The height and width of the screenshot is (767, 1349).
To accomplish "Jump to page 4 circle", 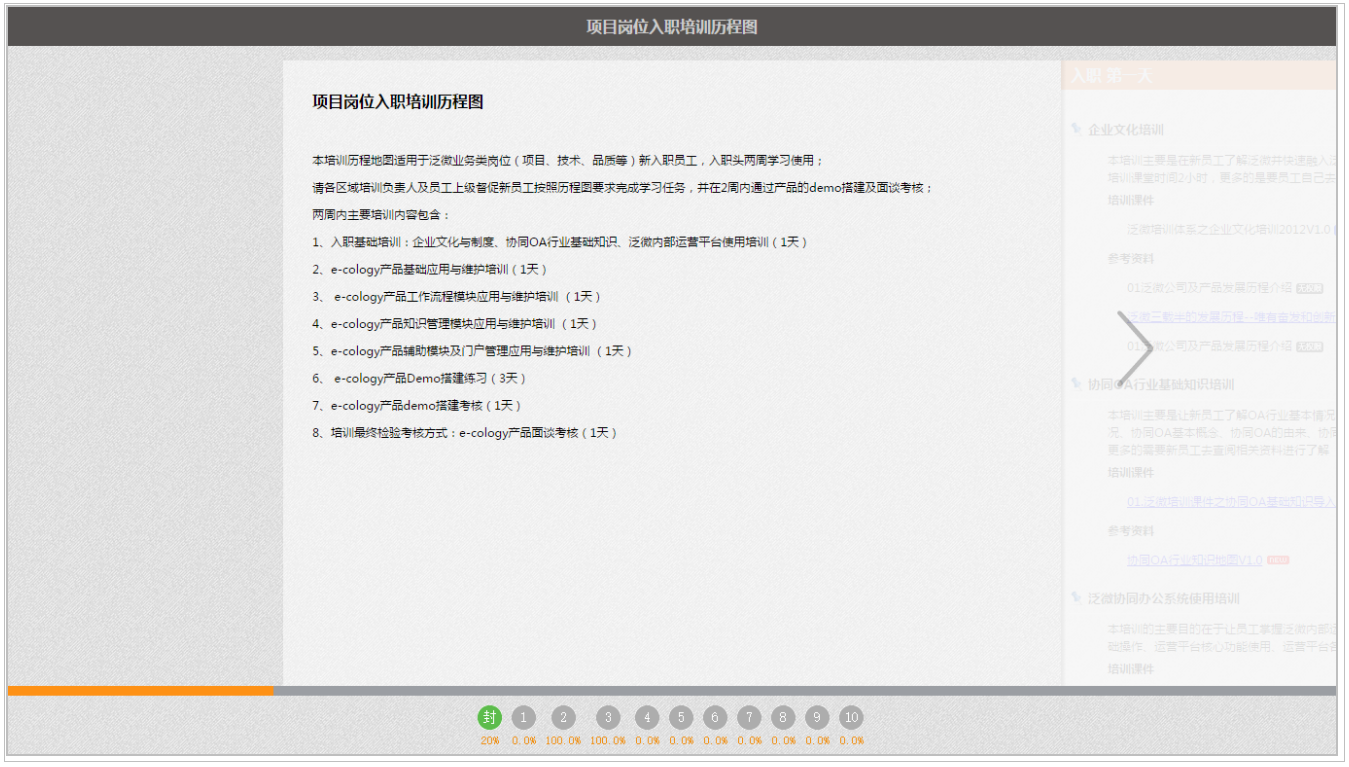I will (x=647, y=717).
